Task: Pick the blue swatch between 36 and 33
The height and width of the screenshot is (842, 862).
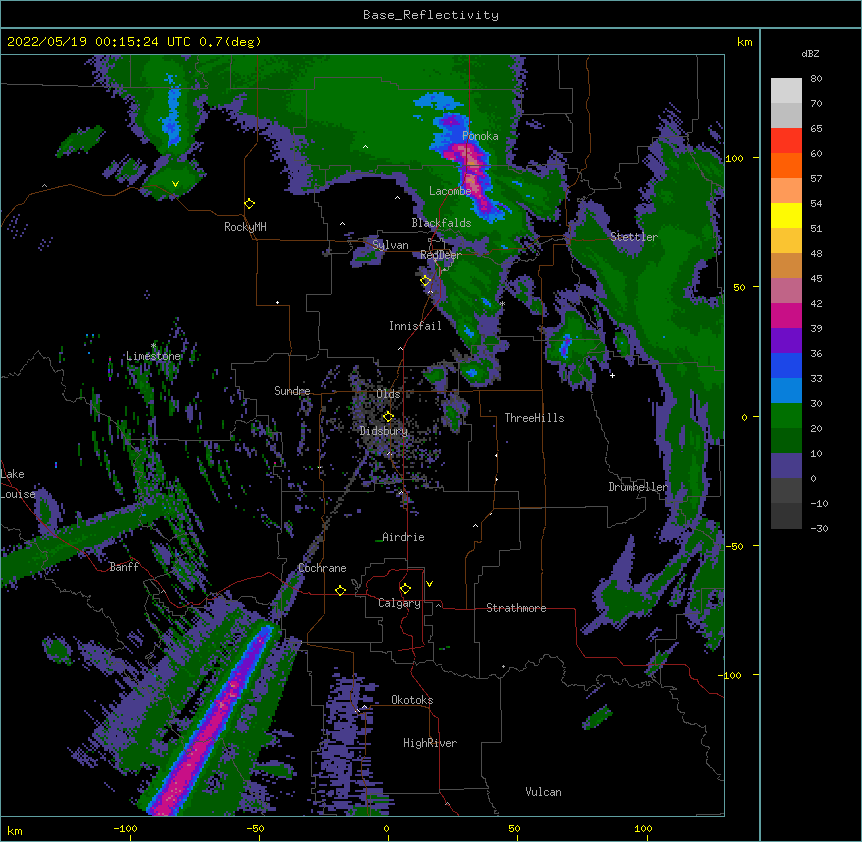Action: pyautogui.click(x=786, y=365)
